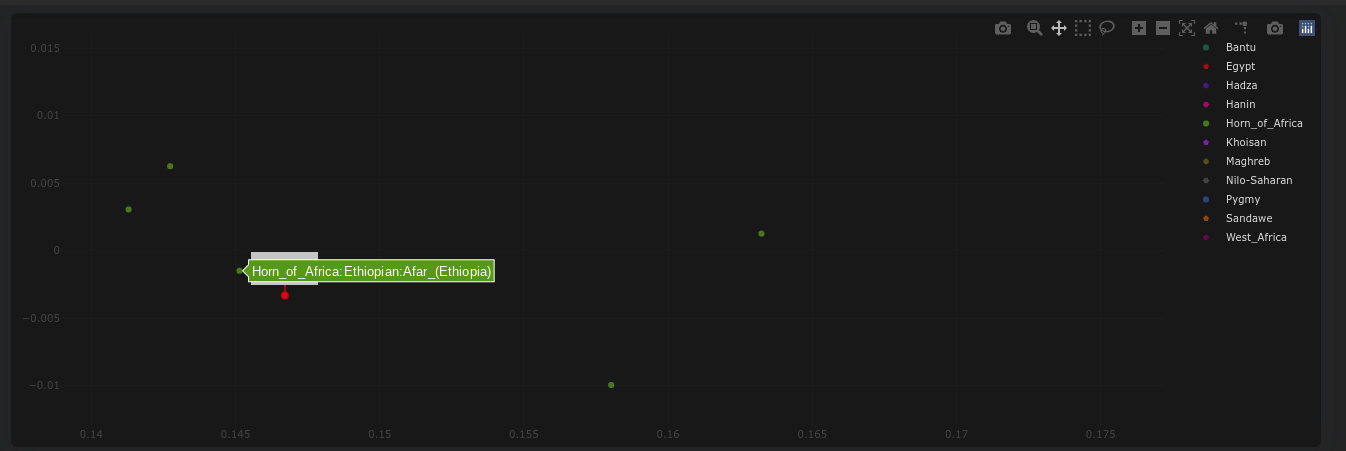Click the 0.16 x-axis tick label

click(x=668, y=434)
